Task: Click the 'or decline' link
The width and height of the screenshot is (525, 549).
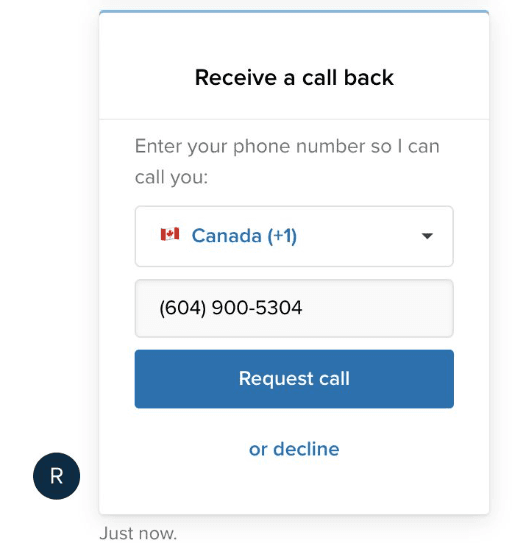Action: tap(294, 449)
